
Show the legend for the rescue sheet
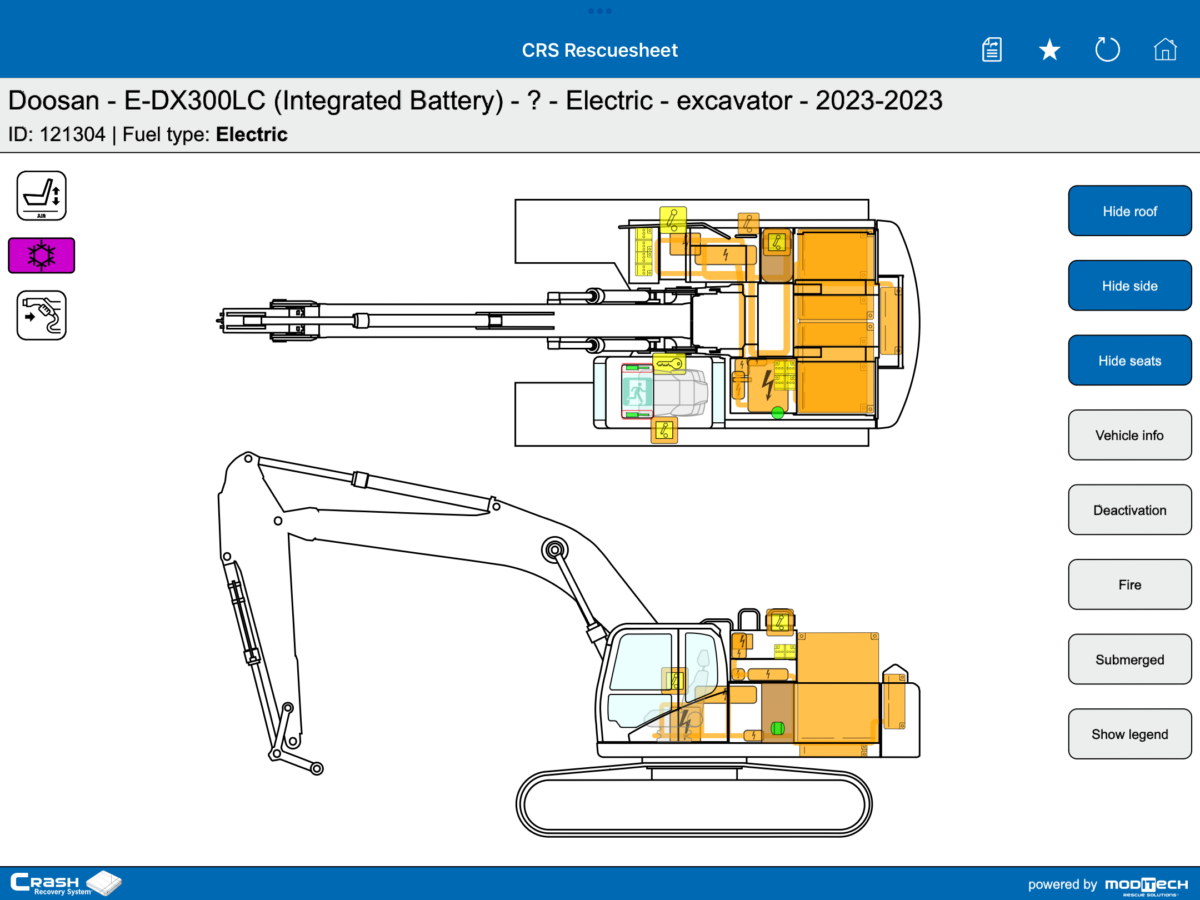1129,733
